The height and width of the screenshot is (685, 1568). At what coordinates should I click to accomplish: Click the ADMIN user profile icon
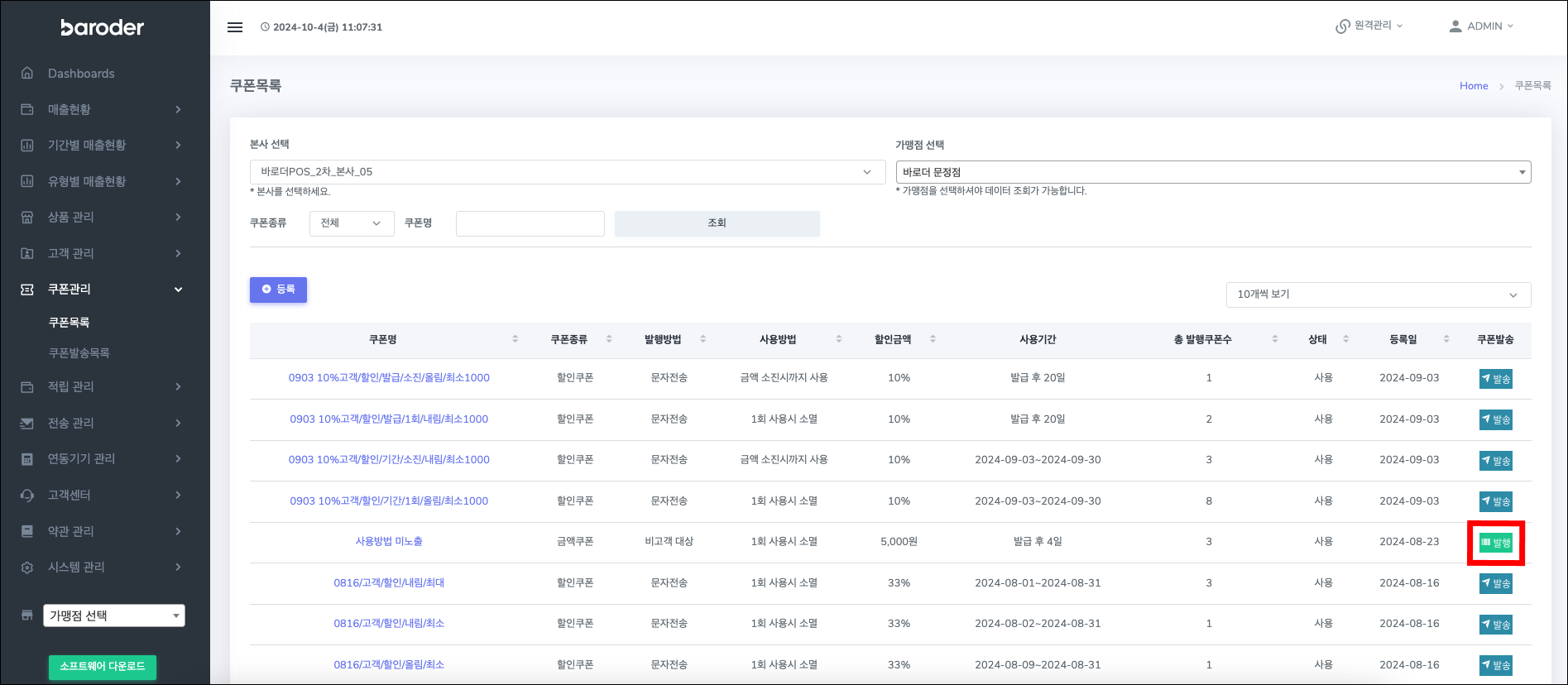point(1455,26)
